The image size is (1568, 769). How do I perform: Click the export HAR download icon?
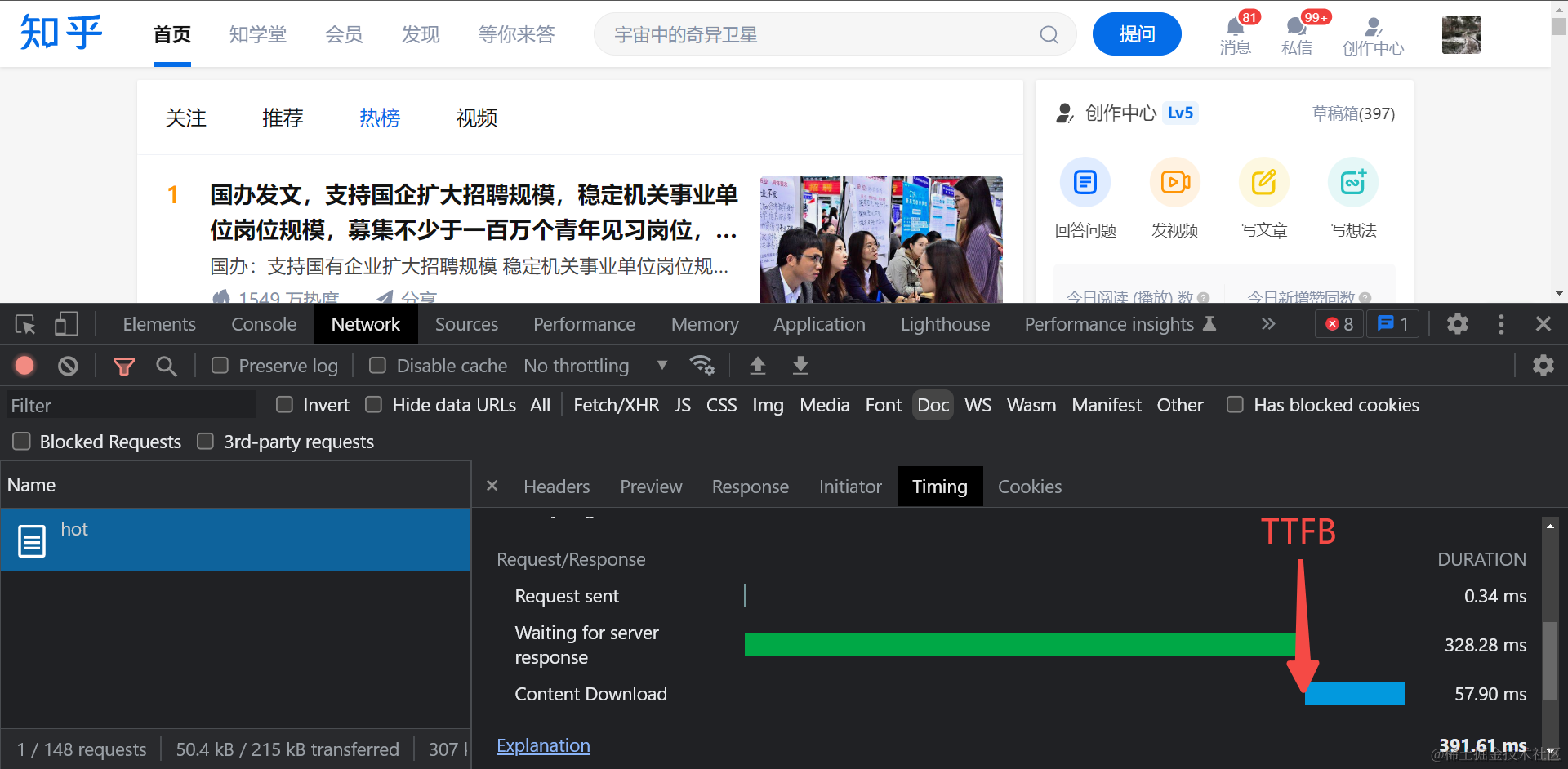[x=800, y=365]
